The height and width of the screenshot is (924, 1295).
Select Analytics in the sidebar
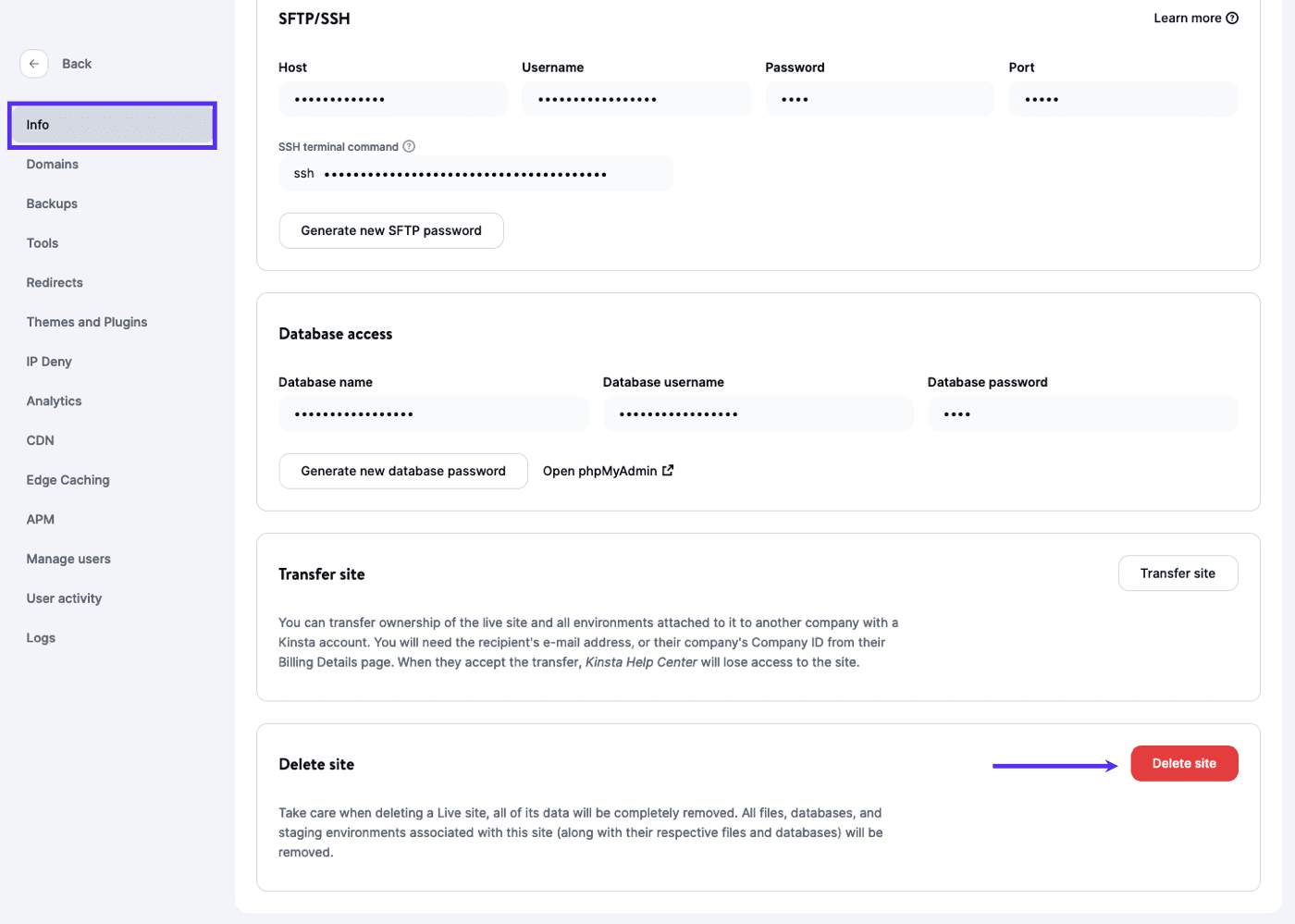(54, 400)
